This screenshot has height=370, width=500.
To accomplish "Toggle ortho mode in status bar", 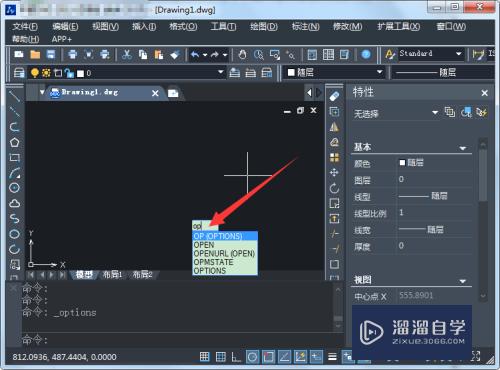I will point(236,357).
